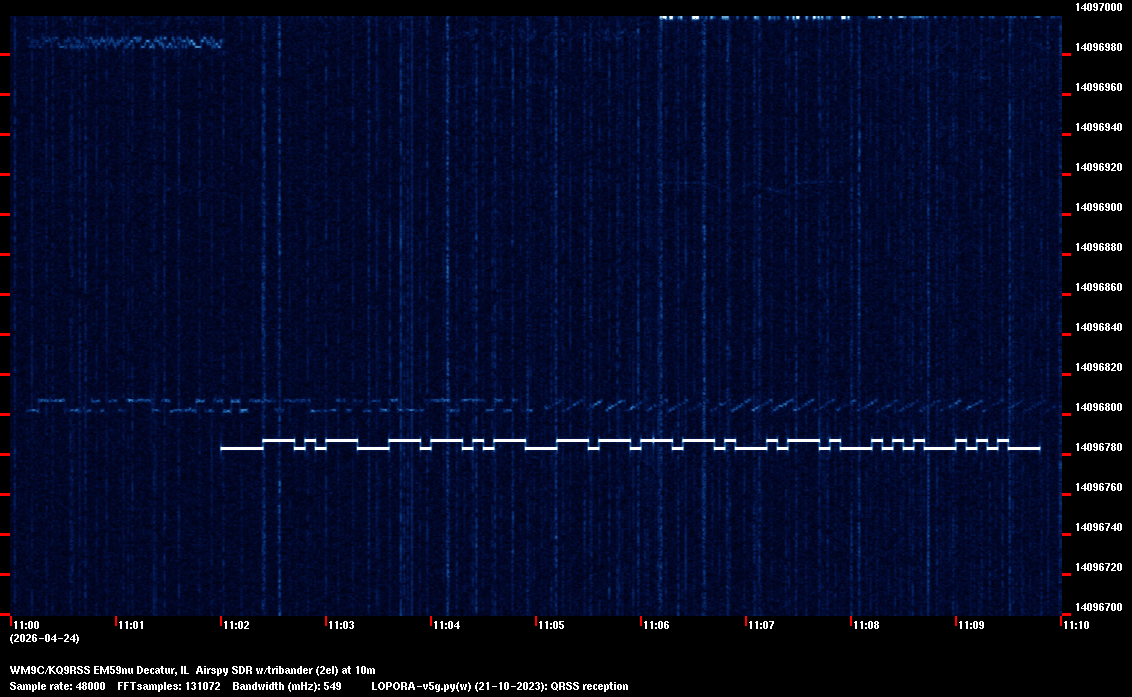
Task: Click the 14097000 frequency label
Action: click(x=1098, y=7)
